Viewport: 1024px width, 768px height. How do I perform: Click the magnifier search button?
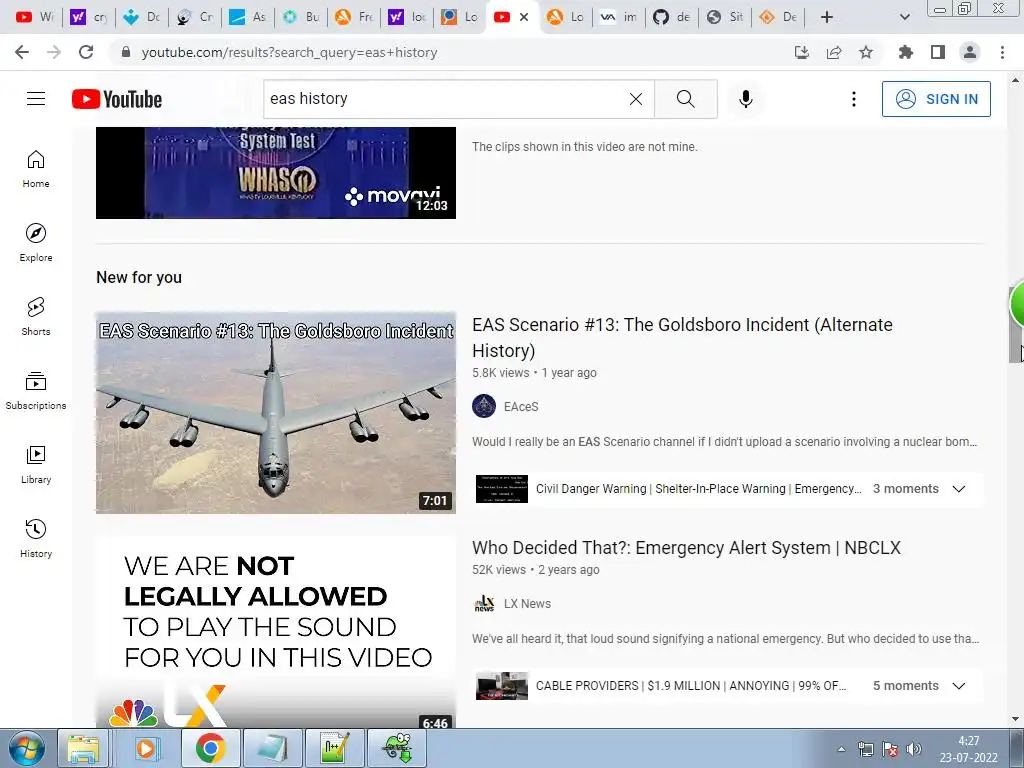point(686,99)
